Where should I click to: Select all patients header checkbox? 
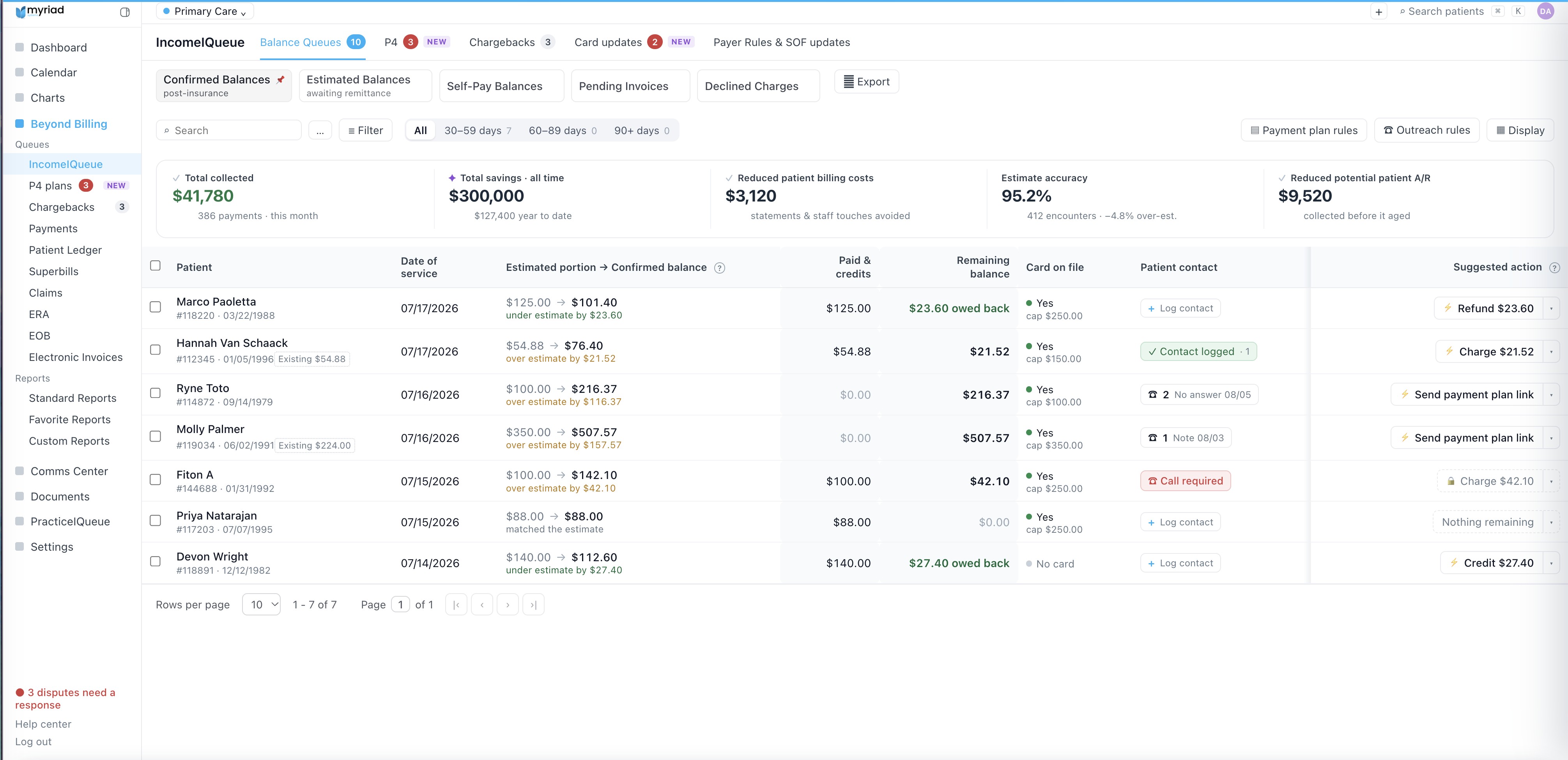point(155,266)
